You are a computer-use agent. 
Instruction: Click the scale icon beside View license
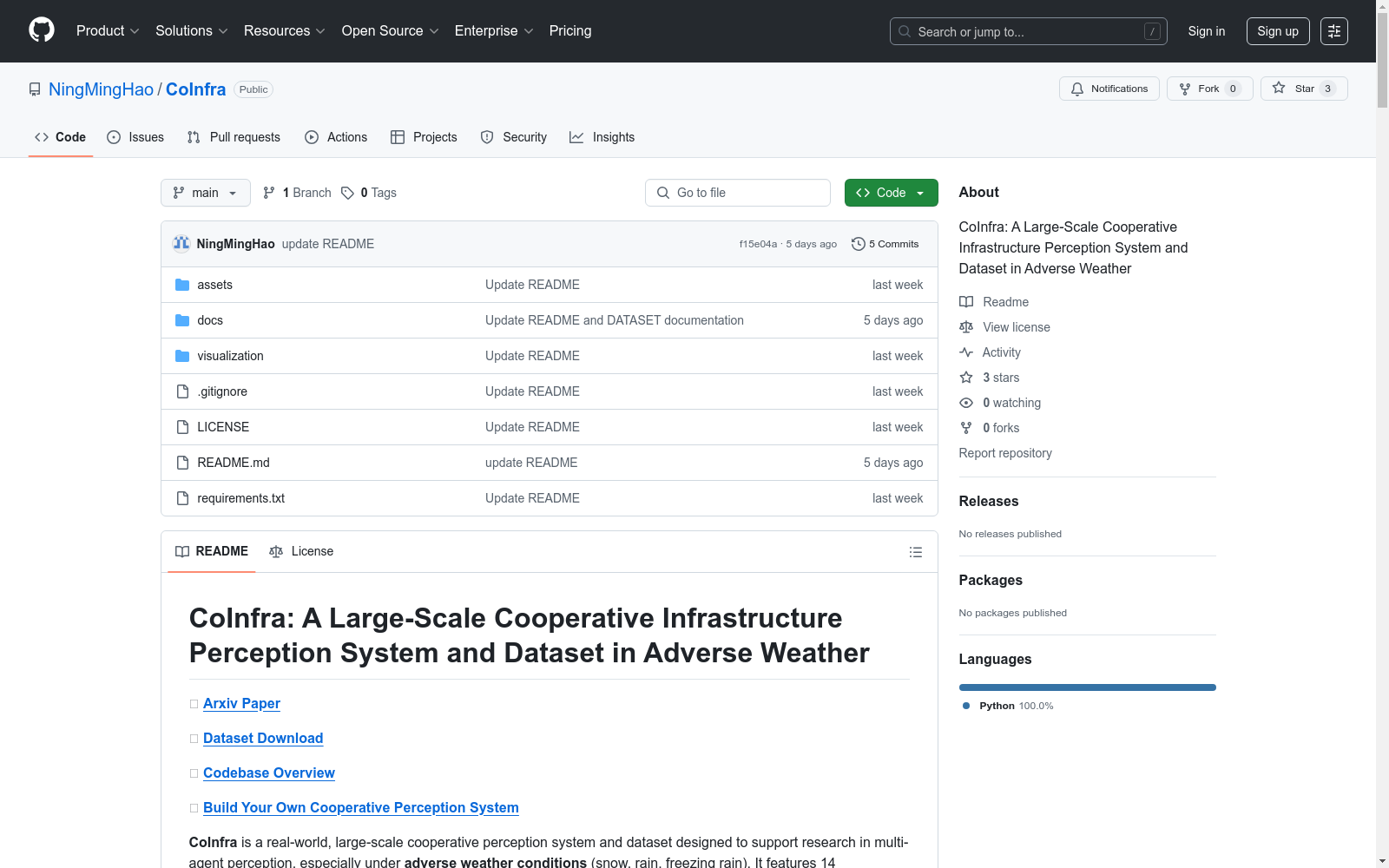[966, 327]
